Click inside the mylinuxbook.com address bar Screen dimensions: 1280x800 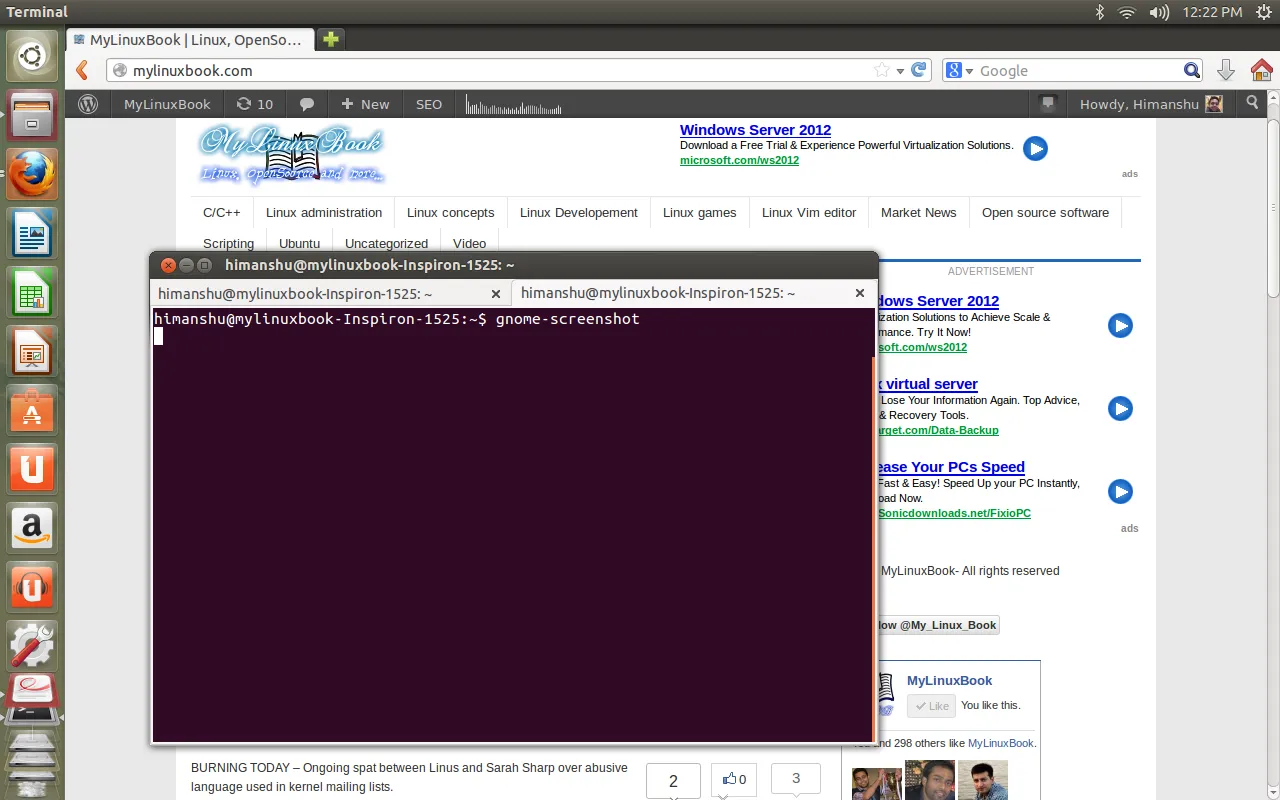pos(500,70)
